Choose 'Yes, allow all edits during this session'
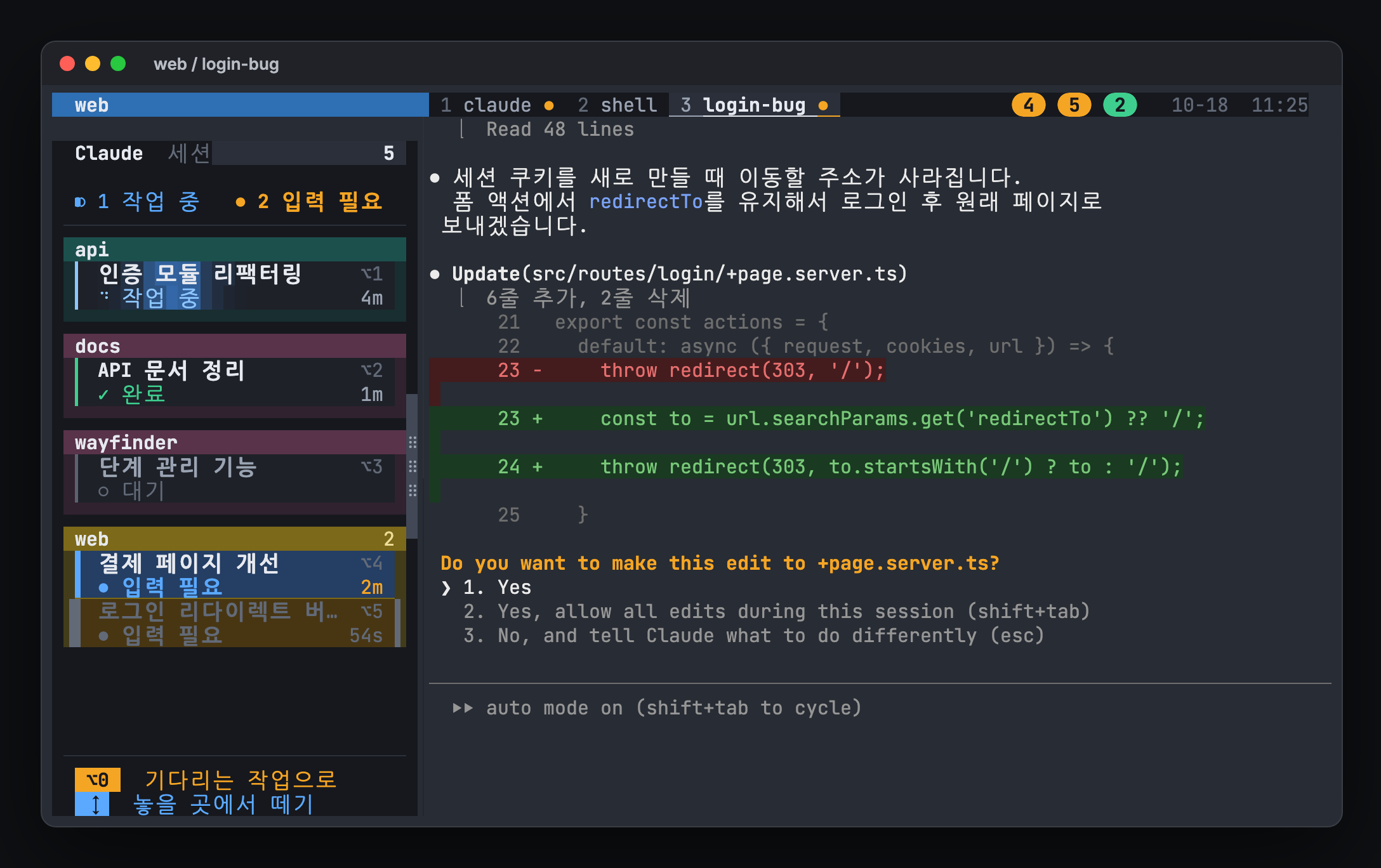Screen dimensions: 1381x868 coord(777,612)
